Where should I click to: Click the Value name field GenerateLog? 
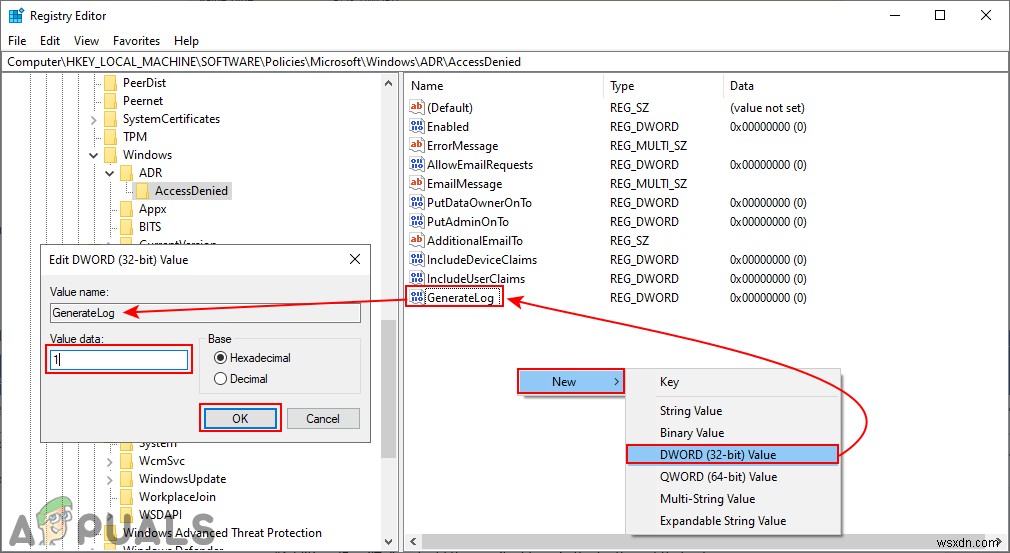[205, 313]
